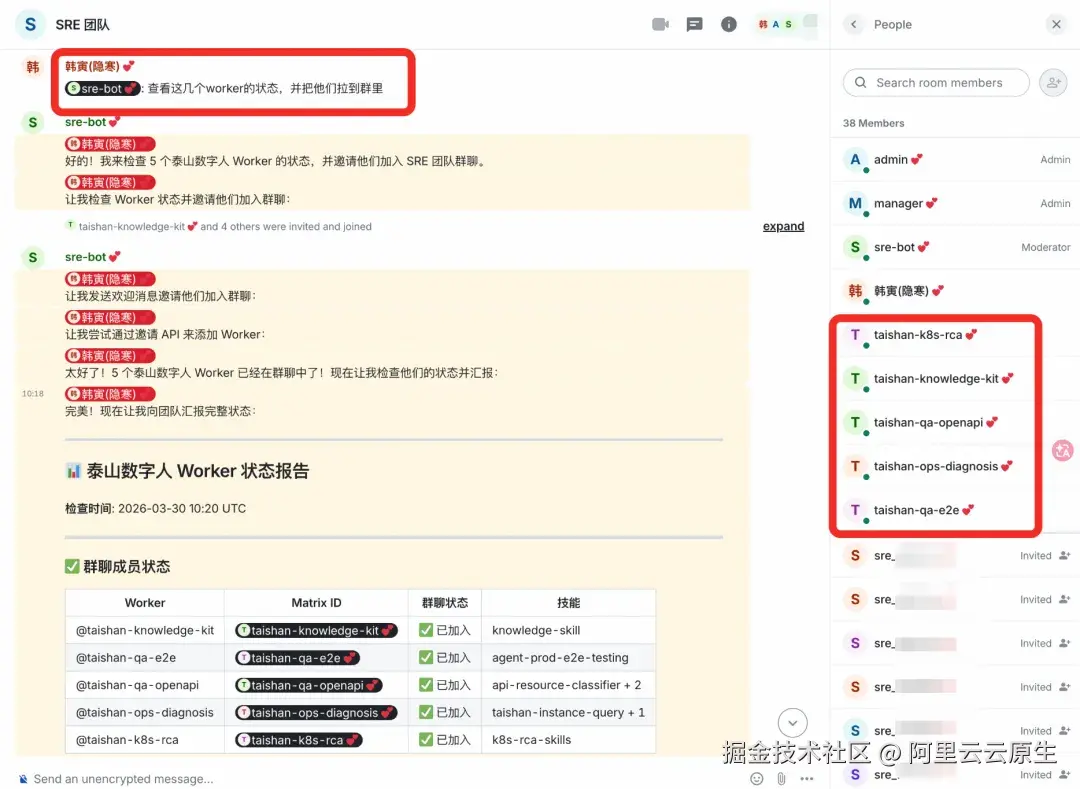Open the threads panel icon
The image size is (1080, 789).
[x=694, y=25]
